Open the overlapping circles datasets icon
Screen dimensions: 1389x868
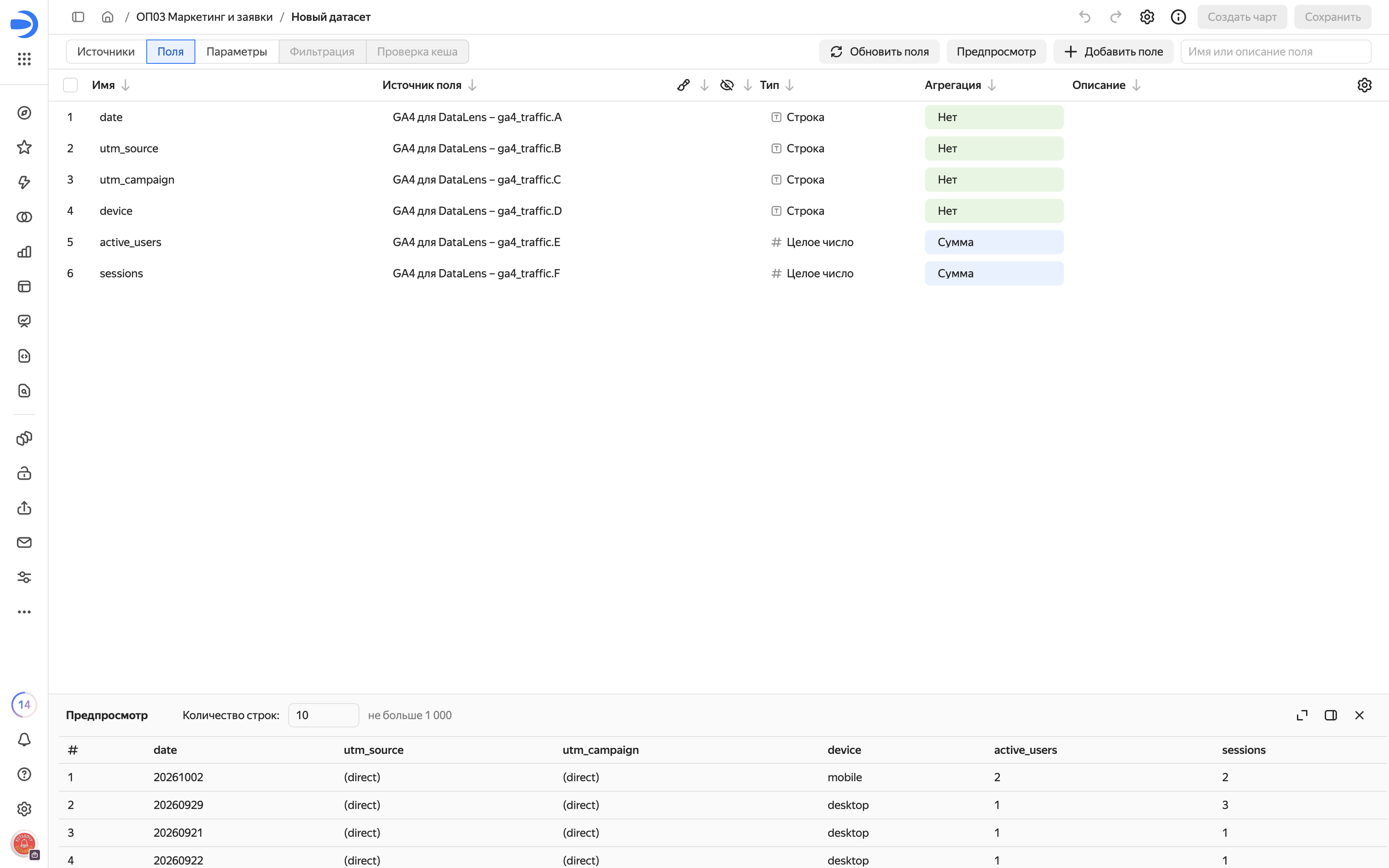[24, 217]
